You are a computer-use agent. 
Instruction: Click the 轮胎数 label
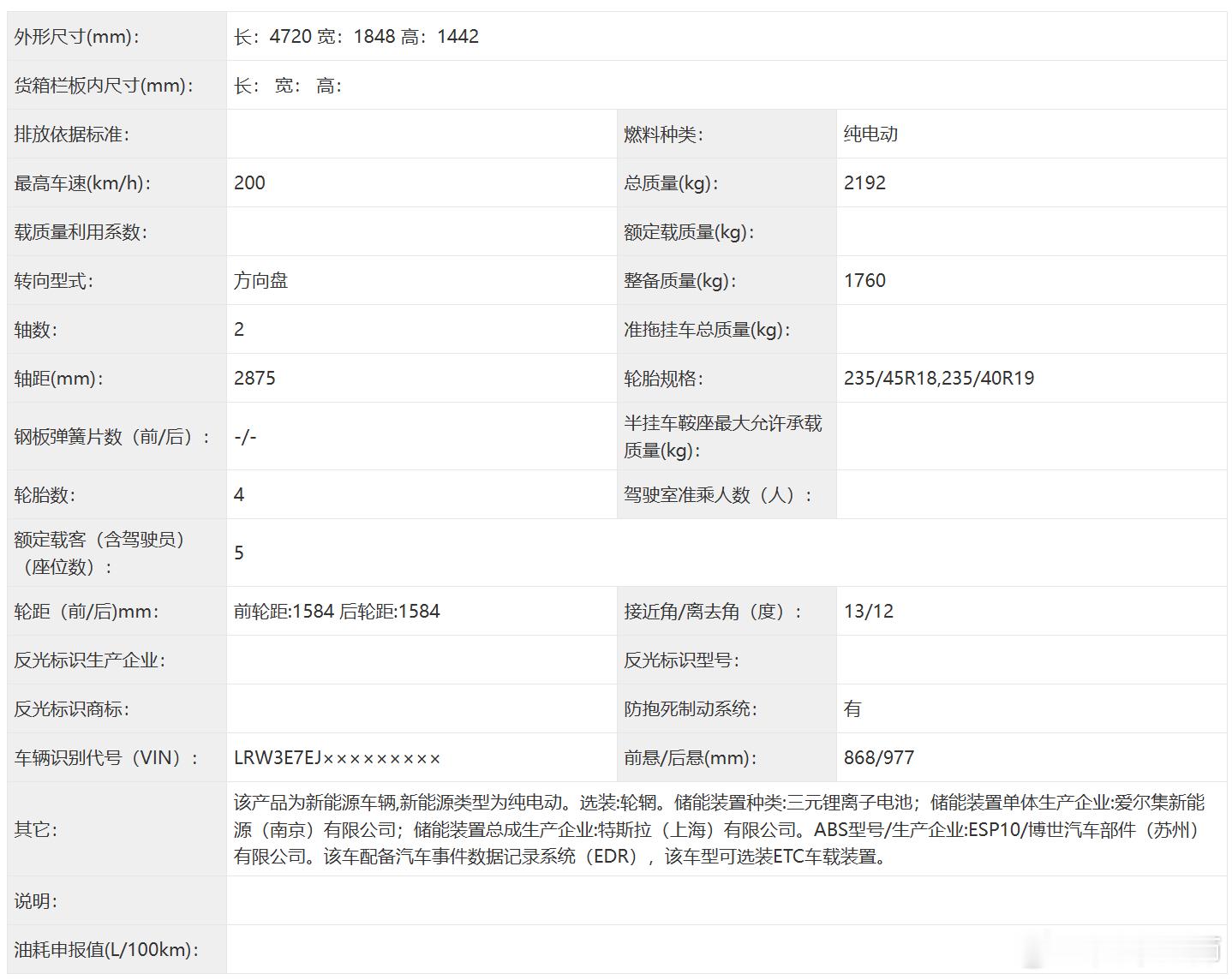(45, 495)
